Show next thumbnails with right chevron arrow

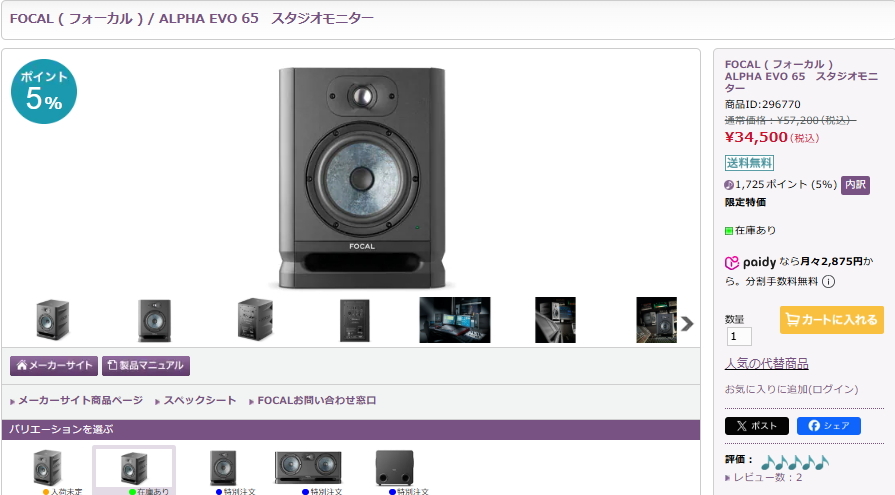click(x=687, y=324)
